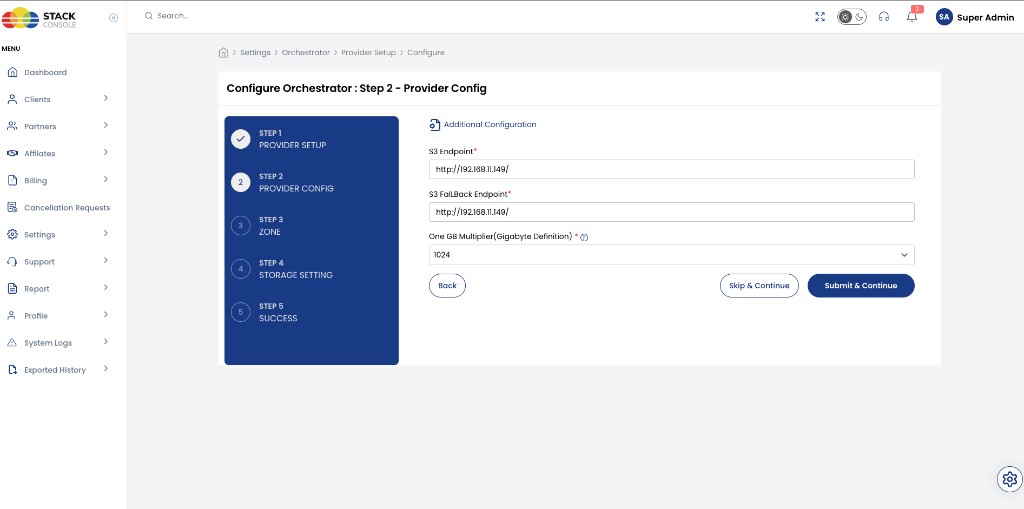Open Cancellation Requests menu item
Image resolution: width=1024 pixels, height=509 pixels.
pyautogui.click(x=67, y=208)
